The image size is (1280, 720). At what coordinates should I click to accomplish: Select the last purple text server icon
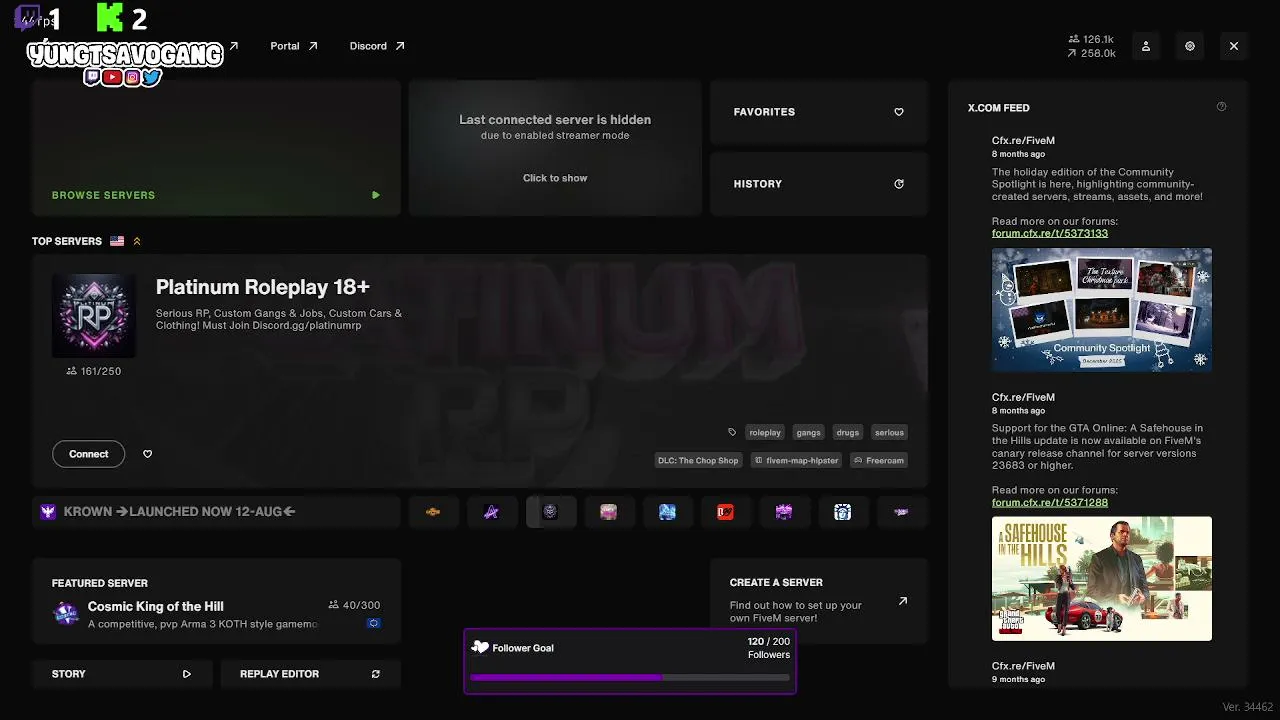point(902,512)
